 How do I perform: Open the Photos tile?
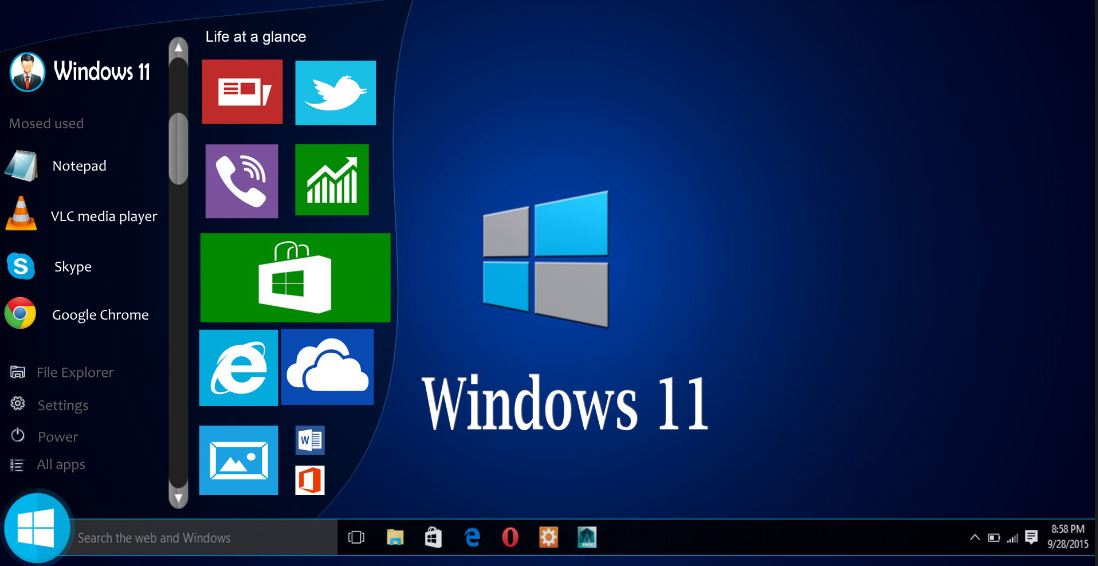pyautogui.click(x=238, y=460)
